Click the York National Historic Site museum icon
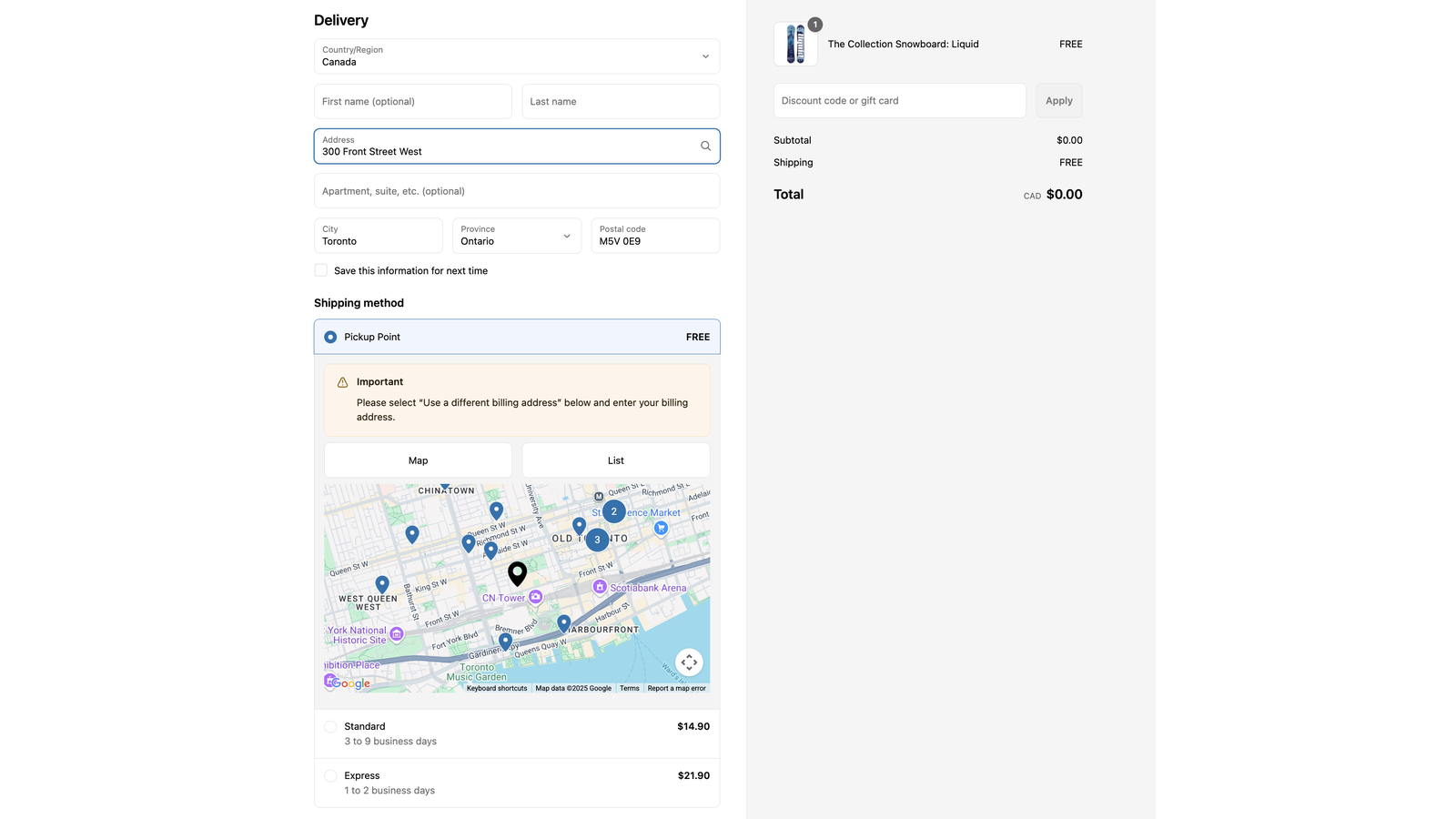Viewport: 1456px width, 819px height. 397,634
